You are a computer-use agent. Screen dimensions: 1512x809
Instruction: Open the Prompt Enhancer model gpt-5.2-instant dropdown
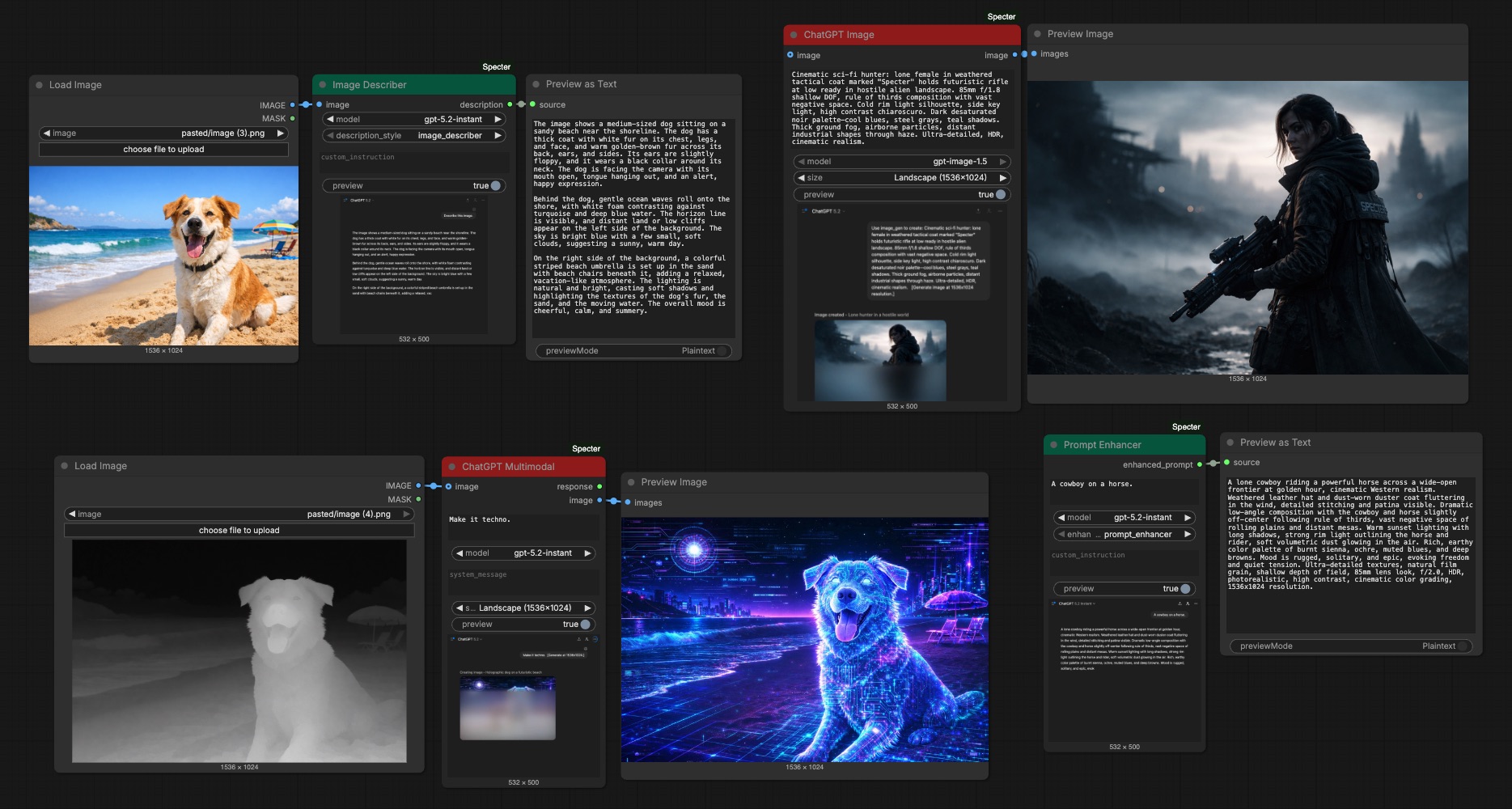click(x=1124, y=518)
